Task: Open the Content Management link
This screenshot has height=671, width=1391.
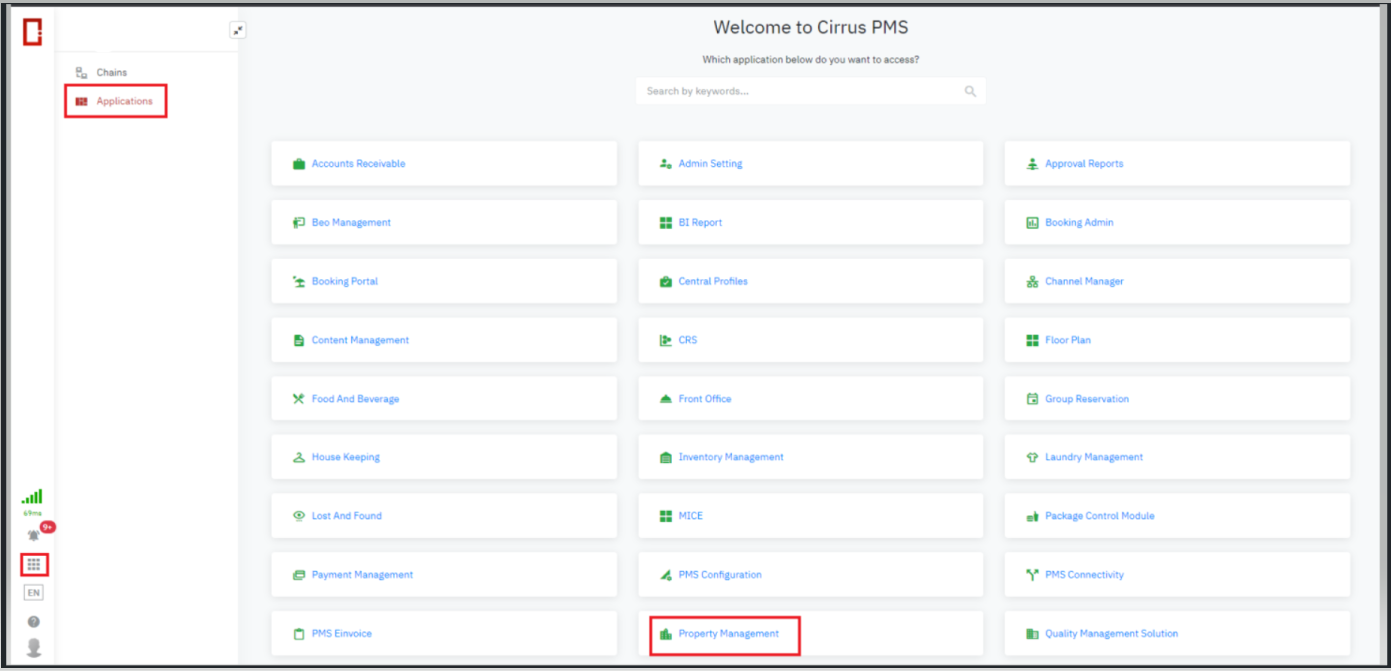Action: (x=360, y=340)
